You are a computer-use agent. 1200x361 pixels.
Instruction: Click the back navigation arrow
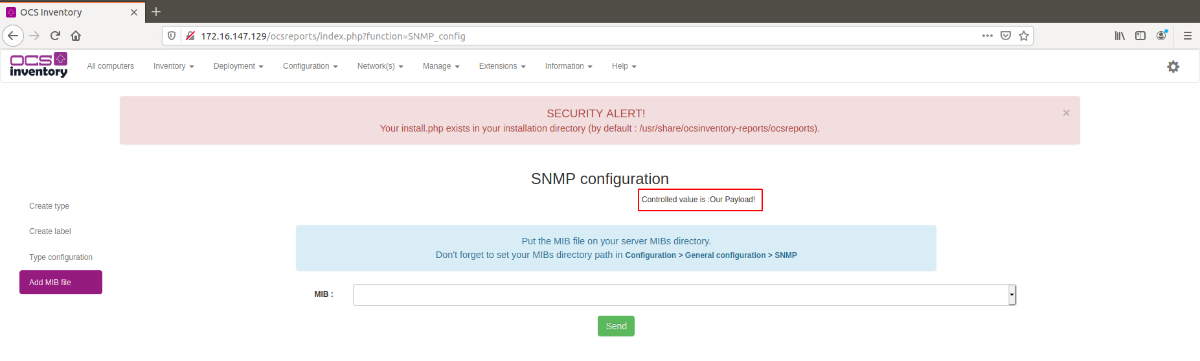(x=14, y=35)
